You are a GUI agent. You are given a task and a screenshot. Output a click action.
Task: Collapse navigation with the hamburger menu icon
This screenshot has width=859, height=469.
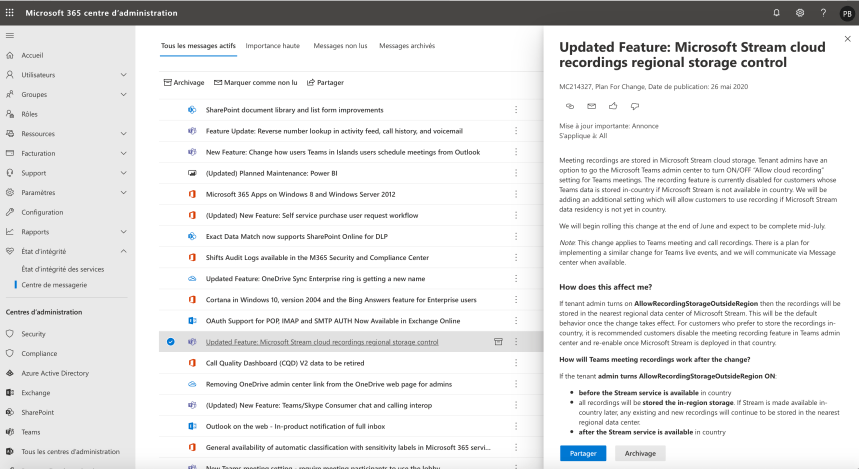[10, 36]
